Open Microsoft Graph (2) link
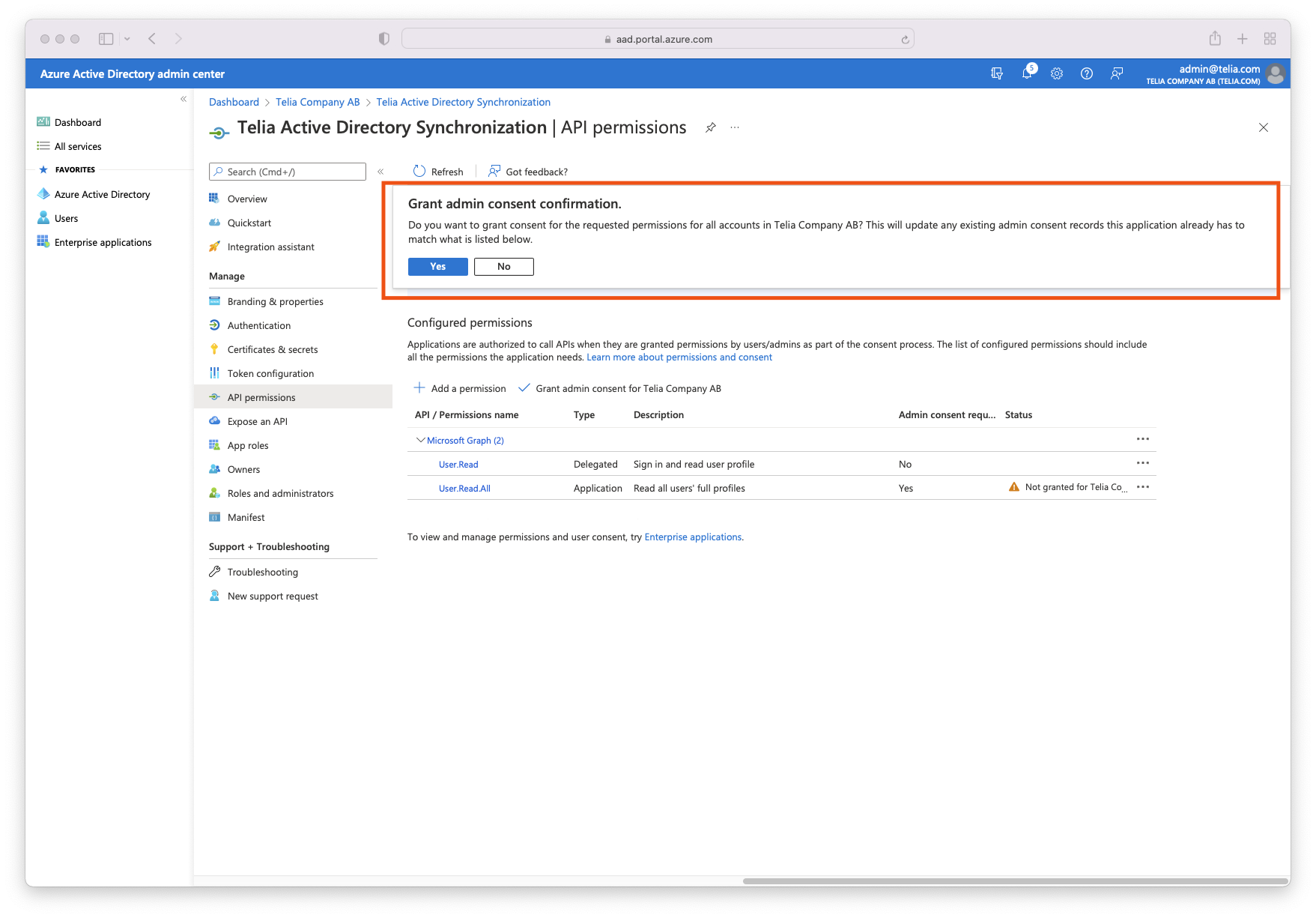The height and width of the screenshot is (918, 1316). [465, 441]
